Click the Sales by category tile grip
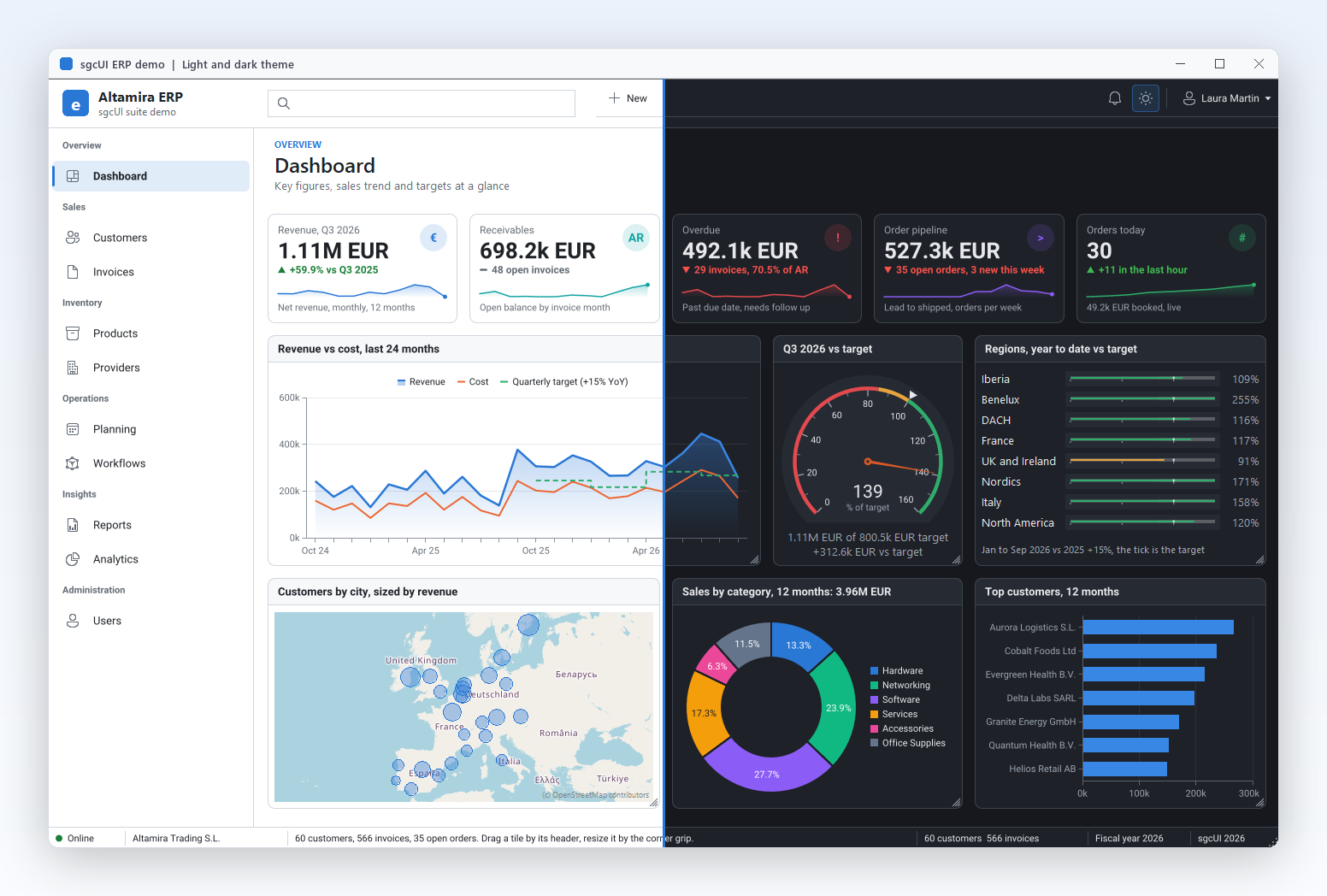 956,803
